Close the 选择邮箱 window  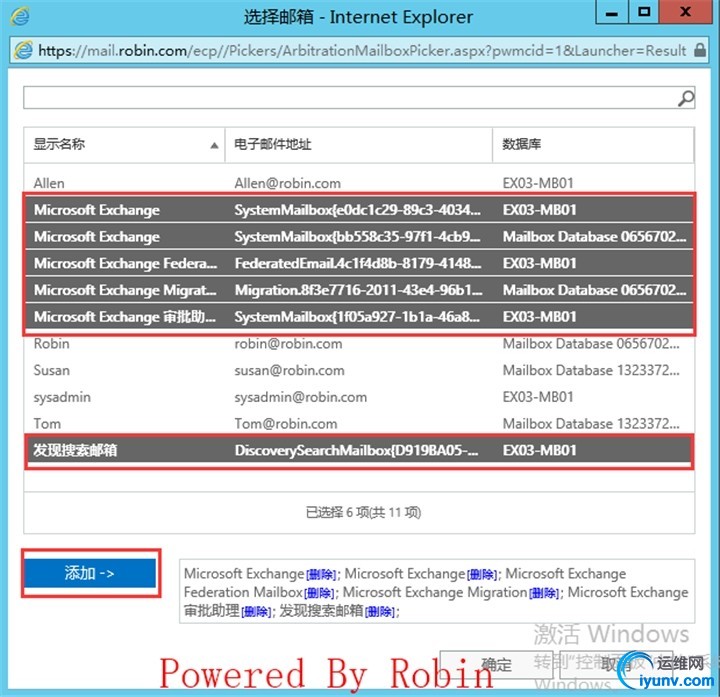(x=686, y=12)
